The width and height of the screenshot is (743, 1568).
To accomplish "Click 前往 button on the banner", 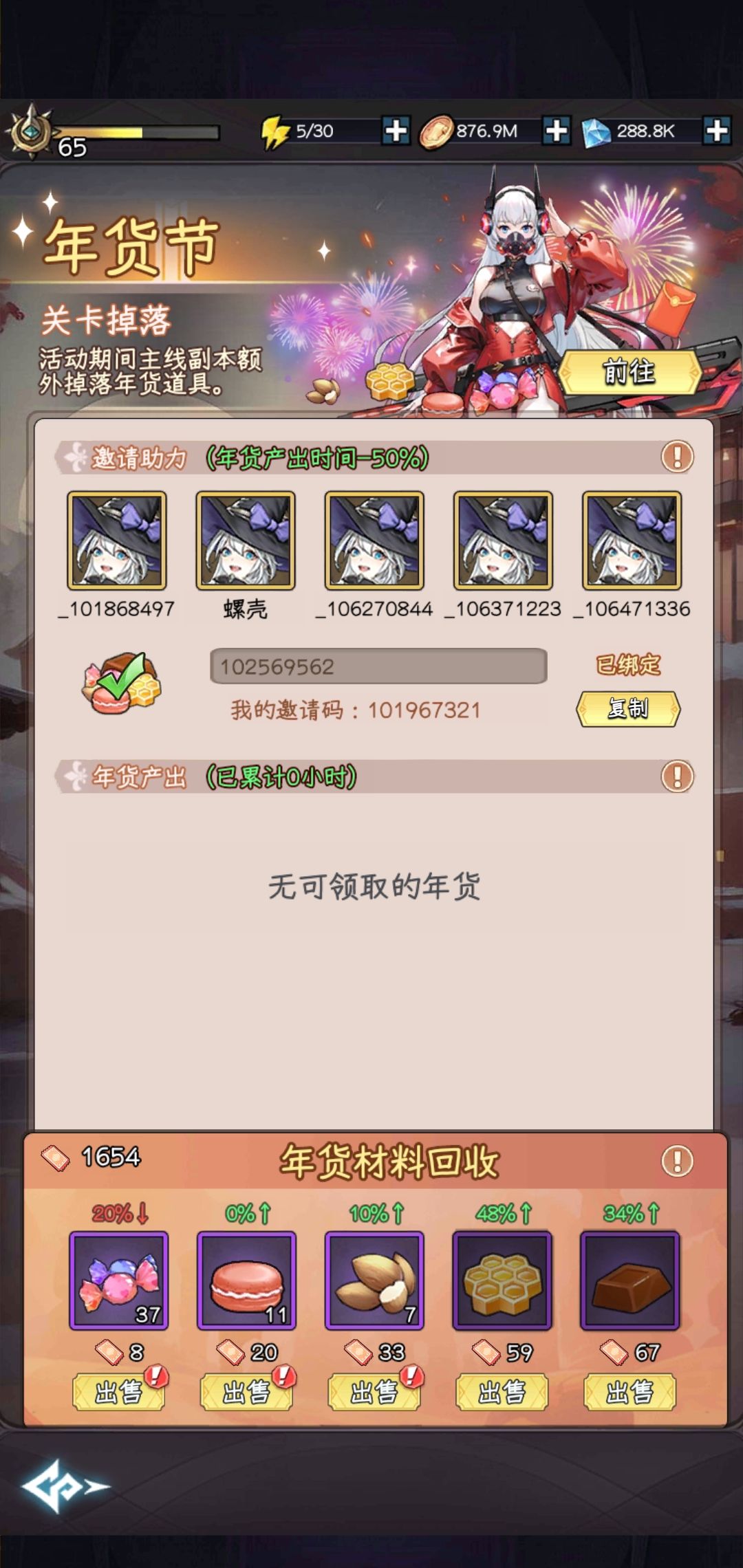I will click(x=629, y=372).
